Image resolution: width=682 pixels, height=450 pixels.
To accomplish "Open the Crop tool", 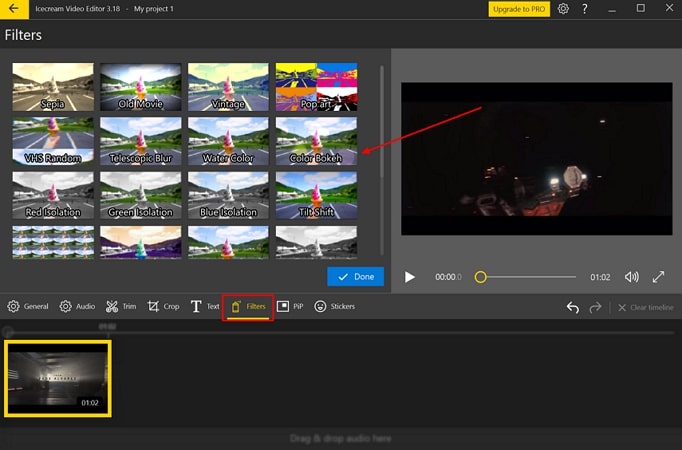I will click(163, 307).
